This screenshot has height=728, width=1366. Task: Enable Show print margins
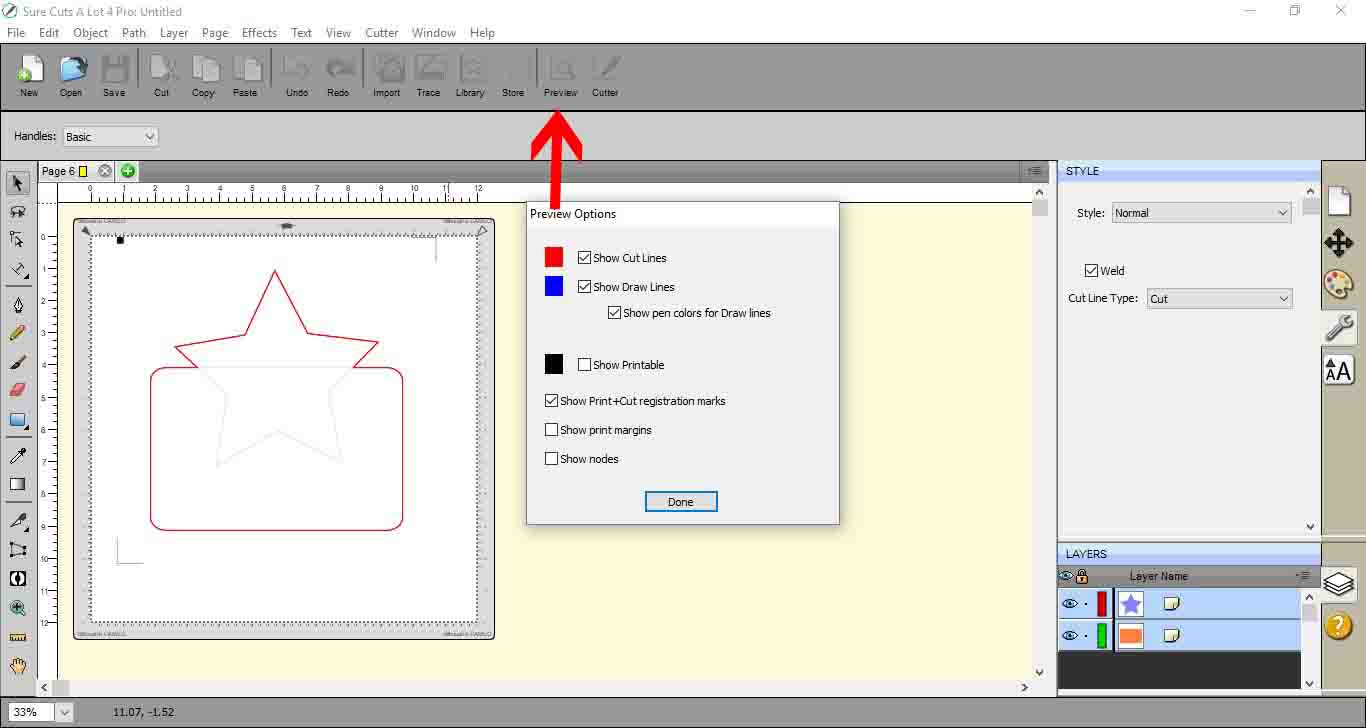pyautogui.click(x=552, y=430)
